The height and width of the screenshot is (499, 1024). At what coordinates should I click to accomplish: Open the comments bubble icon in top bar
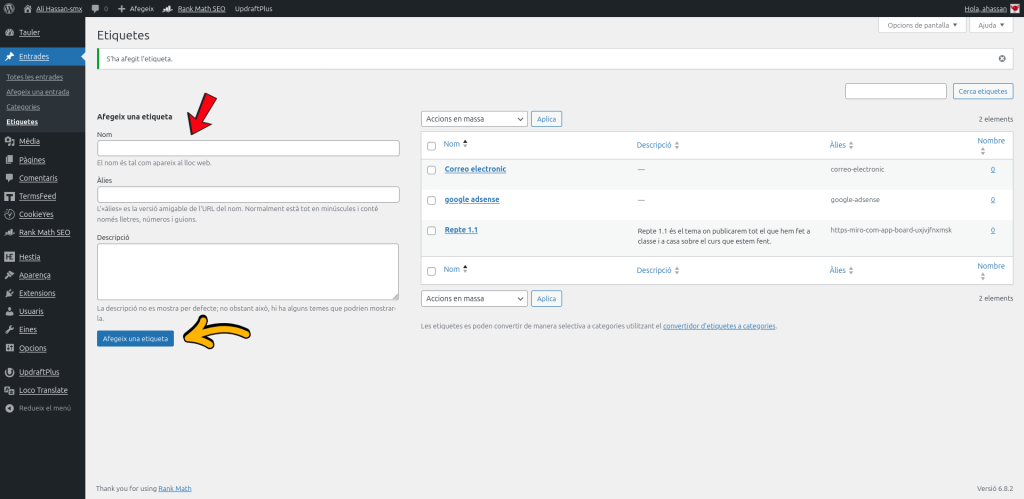(x=95, y=8)
